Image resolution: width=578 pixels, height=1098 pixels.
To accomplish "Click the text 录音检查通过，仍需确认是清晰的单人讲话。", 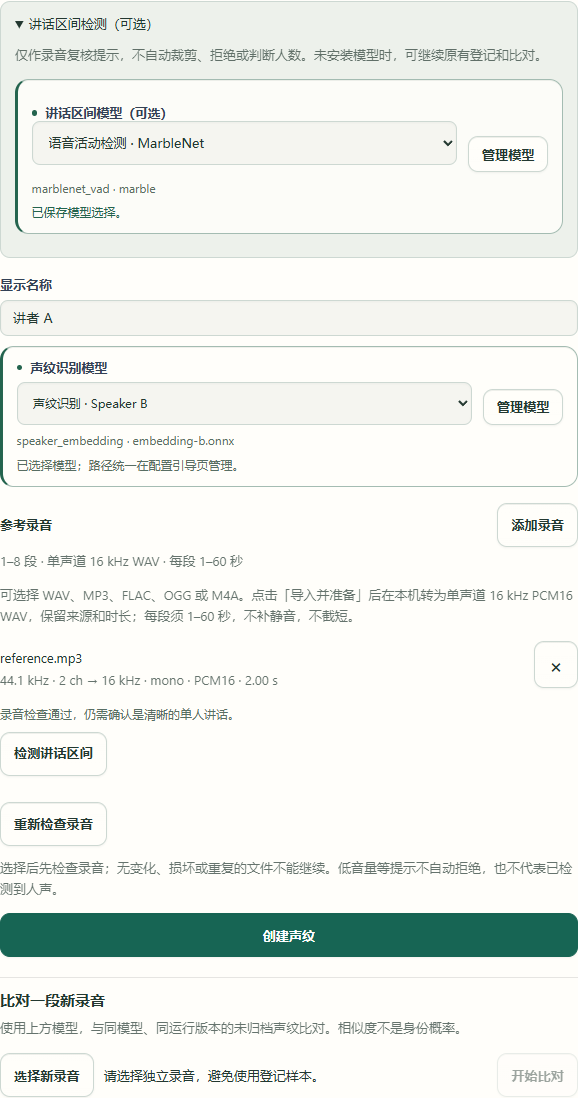I will pos(116,715).
